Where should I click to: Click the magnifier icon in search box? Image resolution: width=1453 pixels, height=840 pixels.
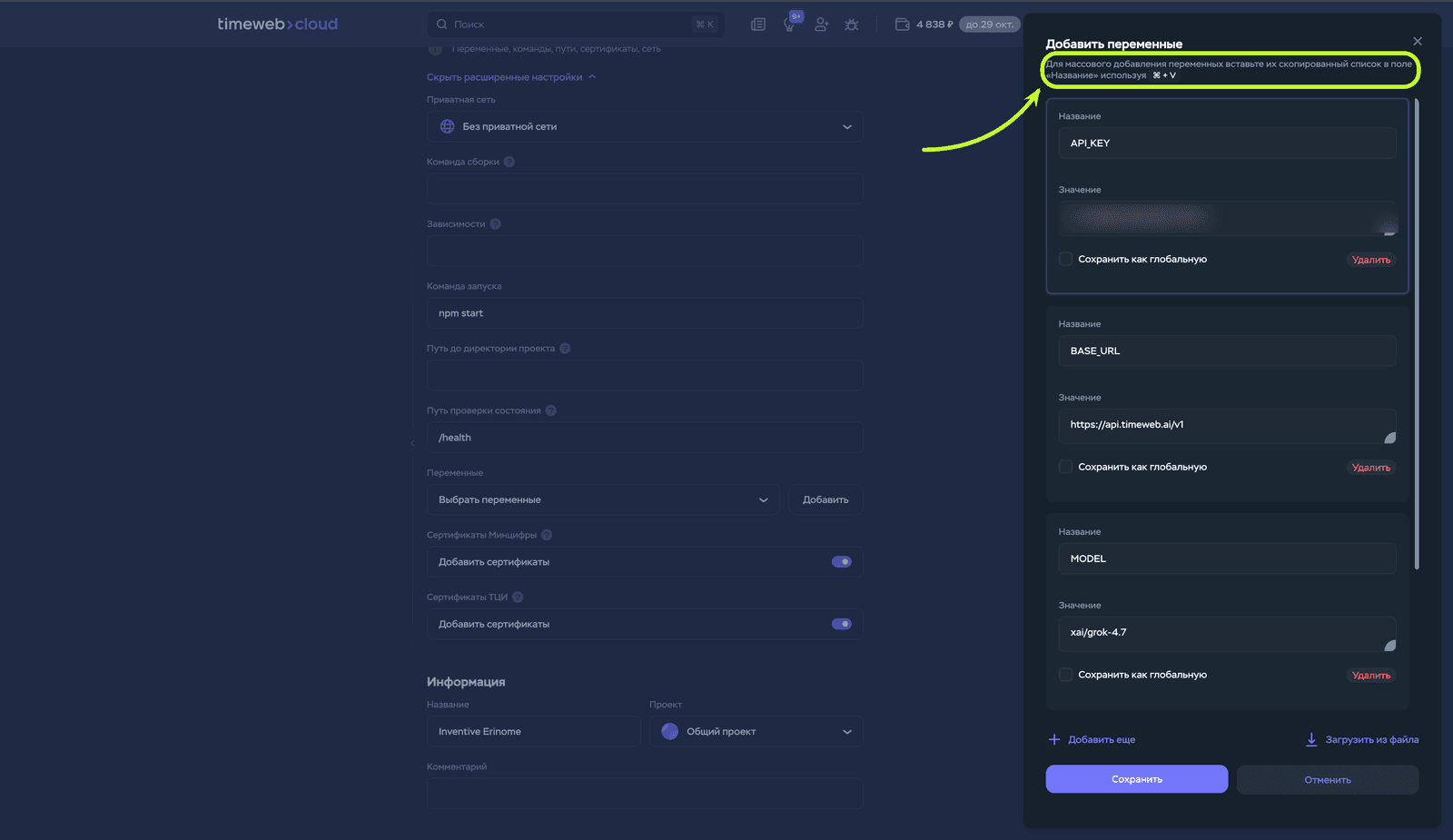[442, 25]
